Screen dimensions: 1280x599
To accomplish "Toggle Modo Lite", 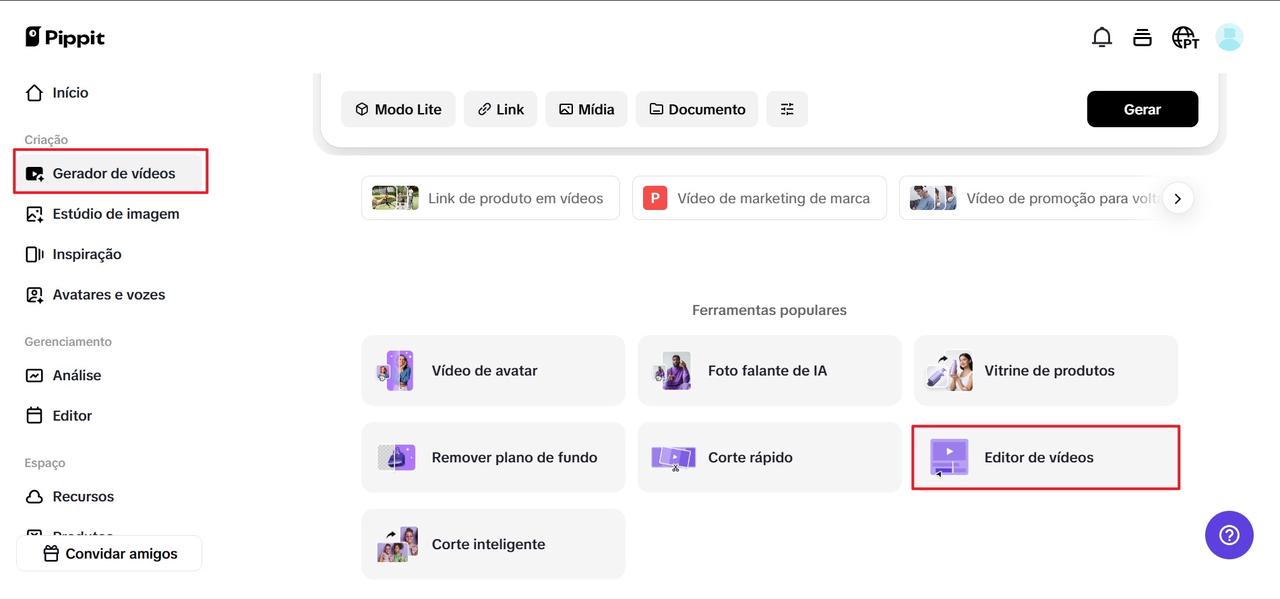I will click(x=398, y=108).
